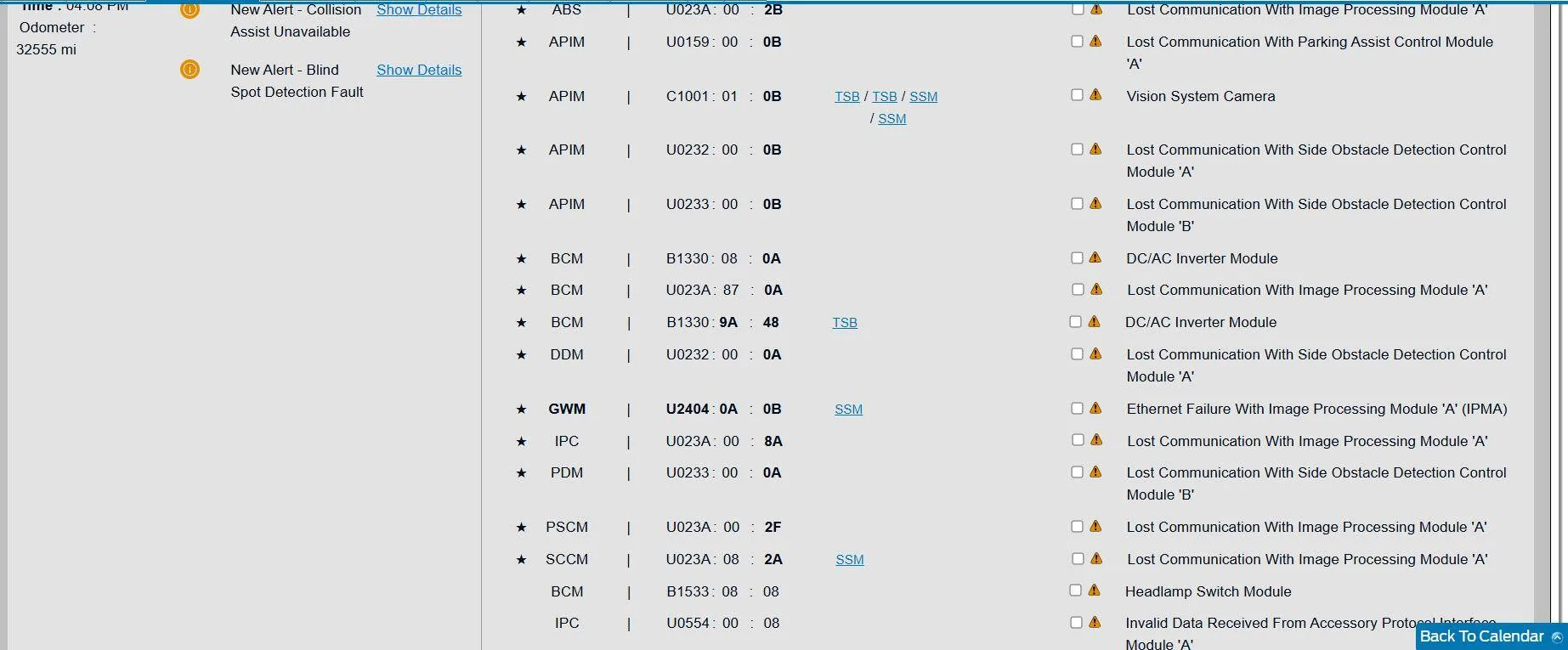This screenshot has height=650, width=1568.
Task: Open TSB link for BCM B1330:9A
Action: (x=845, y=323)
